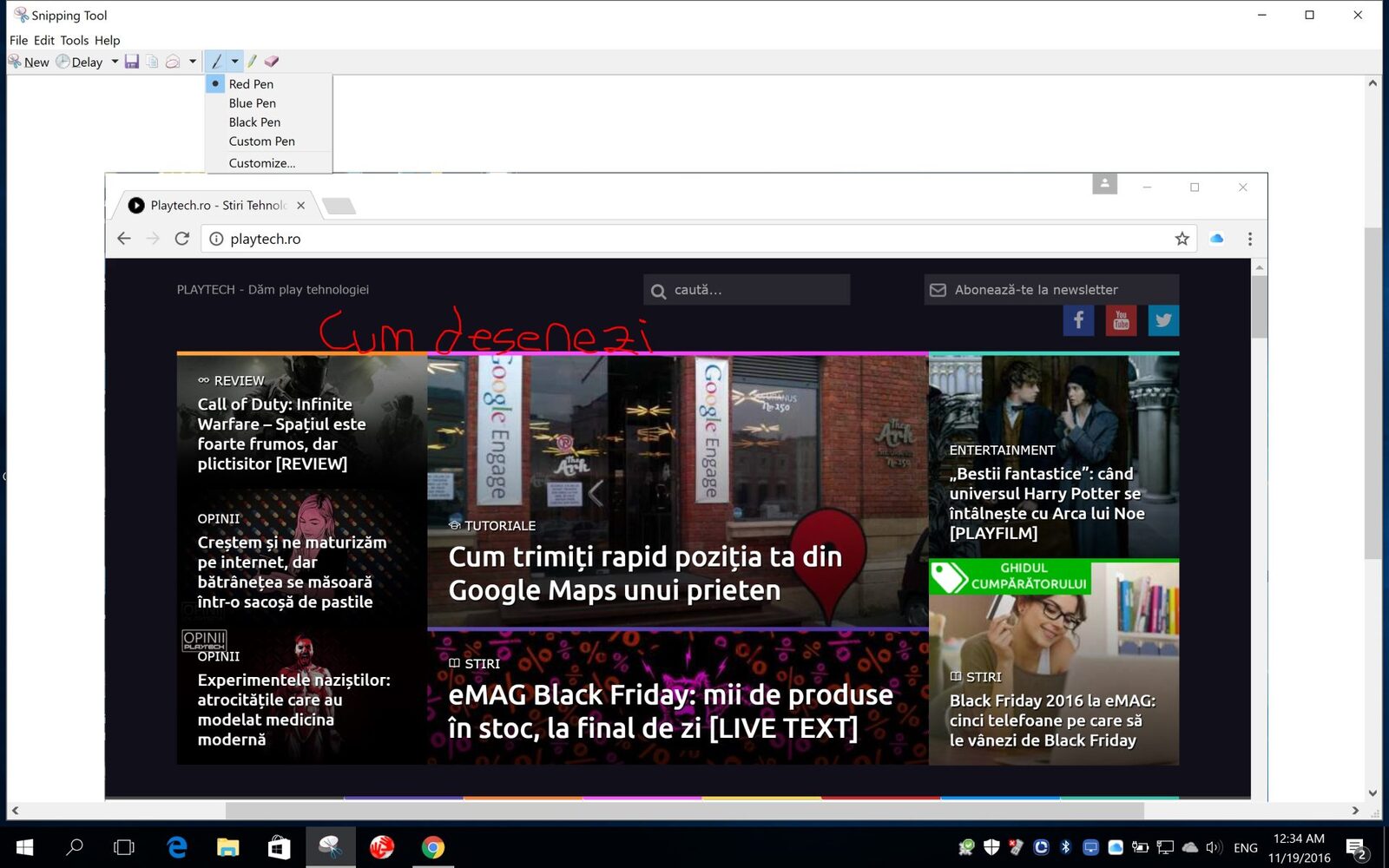Click scroll-left arrow of horizontal scrollbar
Screen dimensions: 1389x868
point(15,811)
